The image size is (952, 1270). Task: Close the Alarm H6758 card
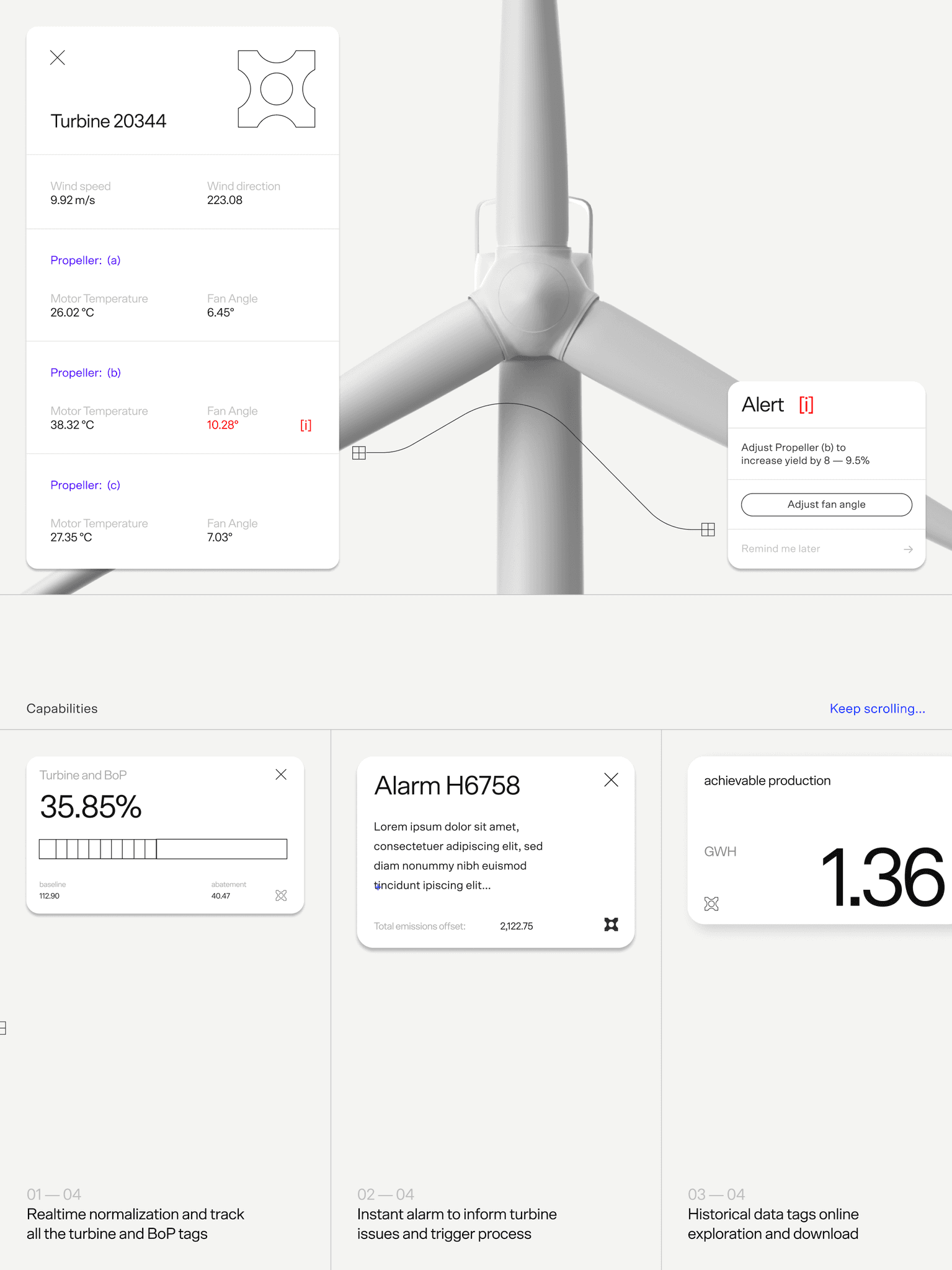tap(611, 780)
